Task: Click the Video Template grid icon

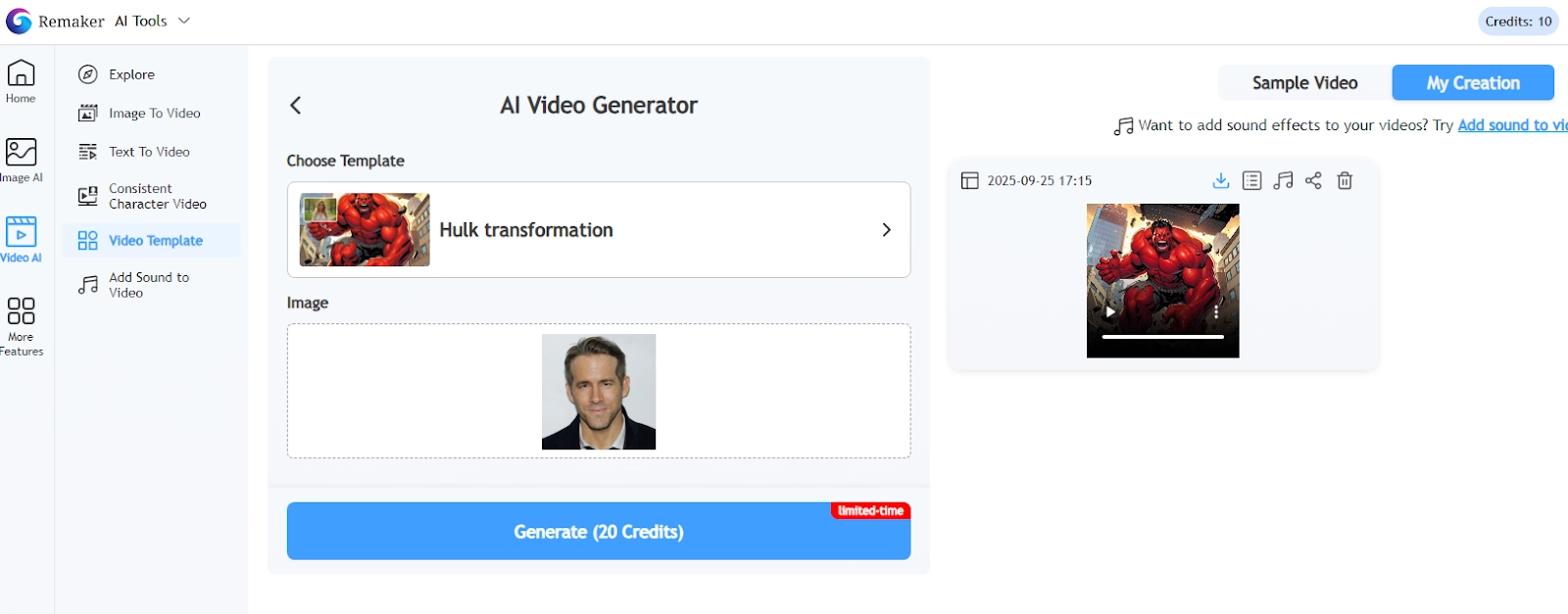Action: click(87, 241)
